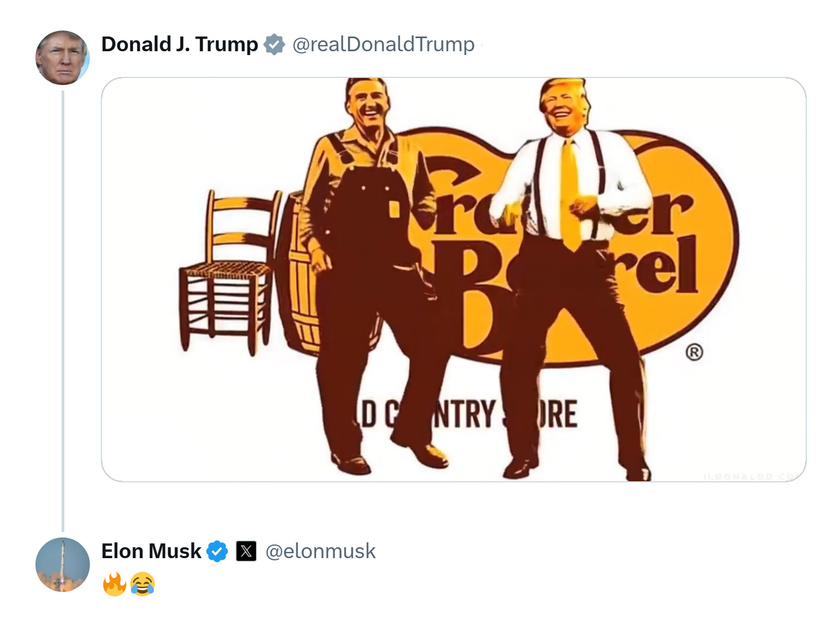Open the @elonmusk handle link
Screen dimensions: 839x635
tap(321, 551)
